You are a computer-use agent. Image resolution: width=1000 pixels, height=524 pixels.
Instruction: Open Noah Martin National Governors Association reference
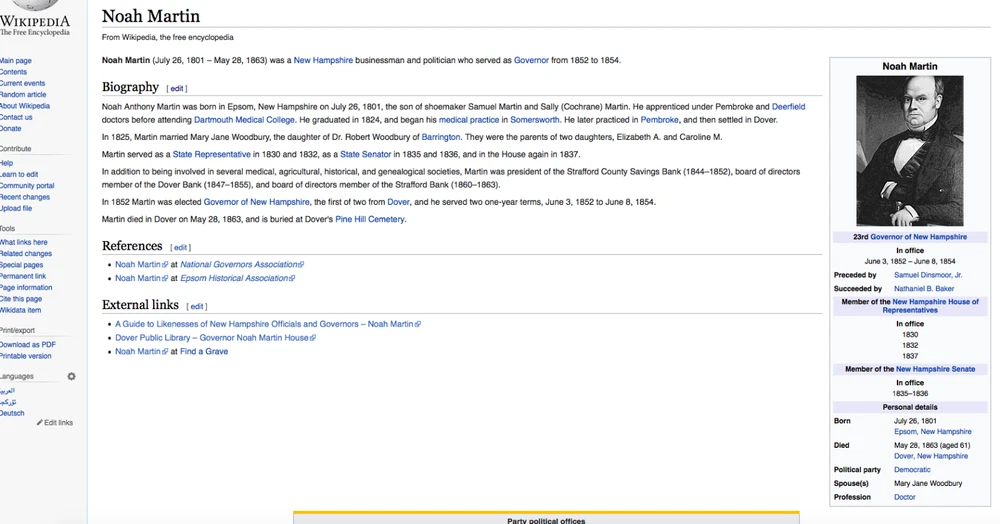pos(138,265)
